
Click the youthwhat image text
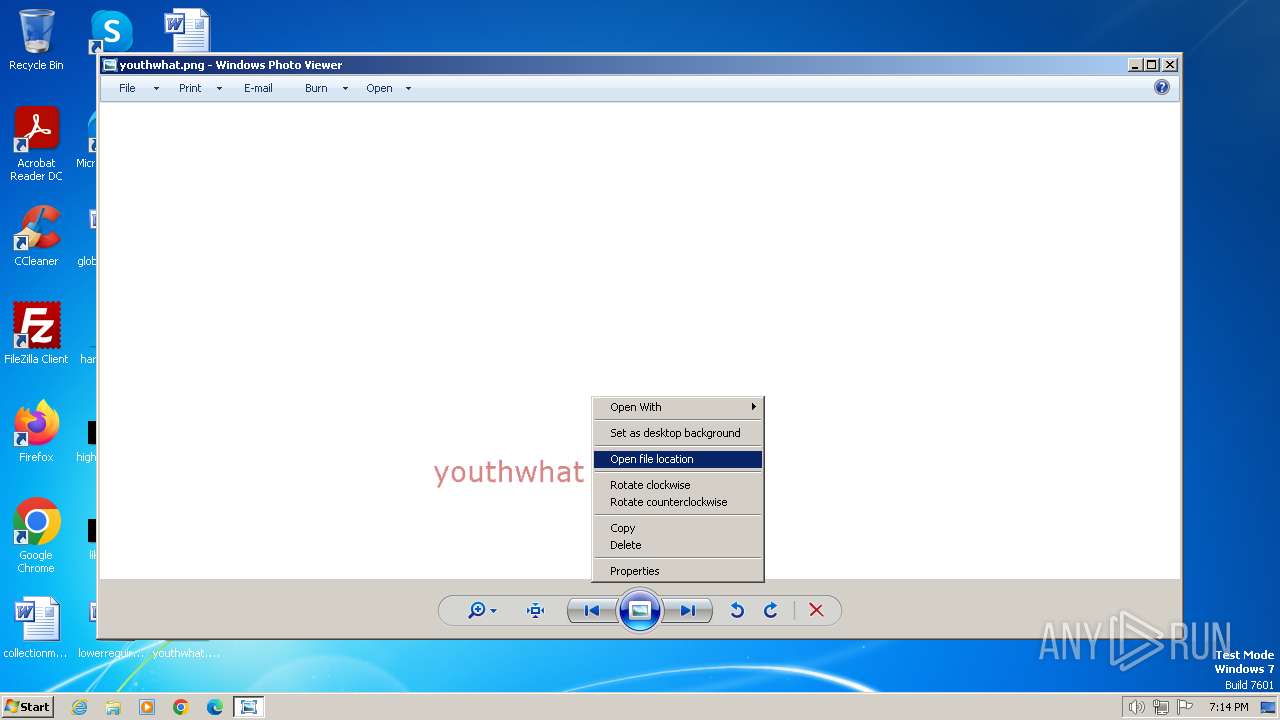click(x=509, y=472)
